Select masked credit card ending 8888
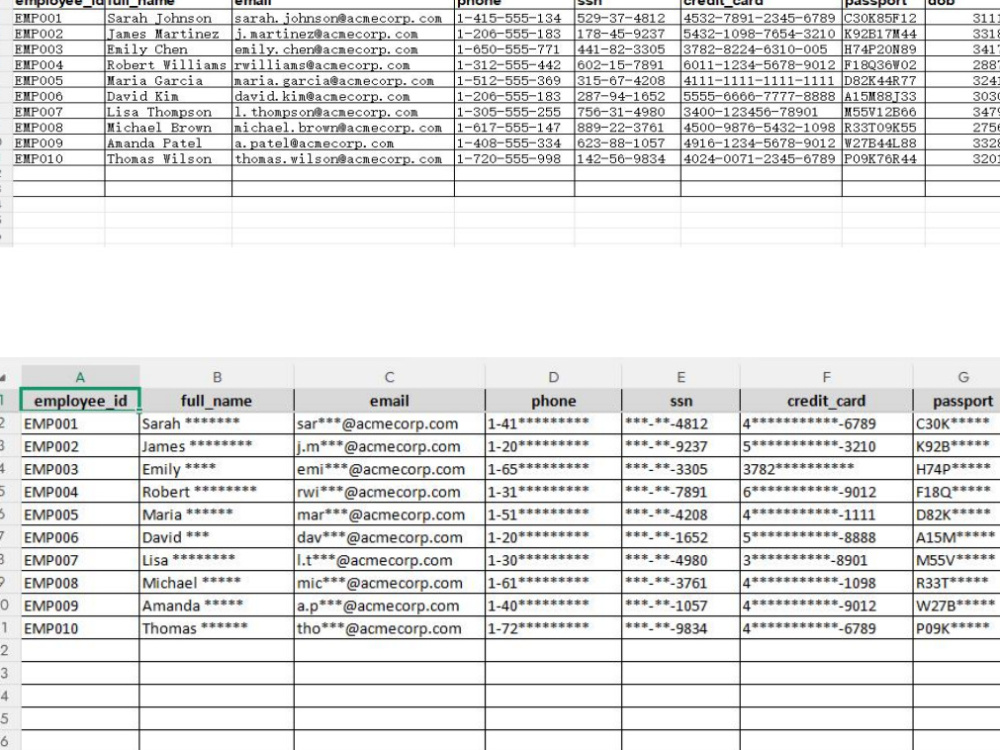Image resolution: width=1000 pixels, height=750 pixels. 826,537
